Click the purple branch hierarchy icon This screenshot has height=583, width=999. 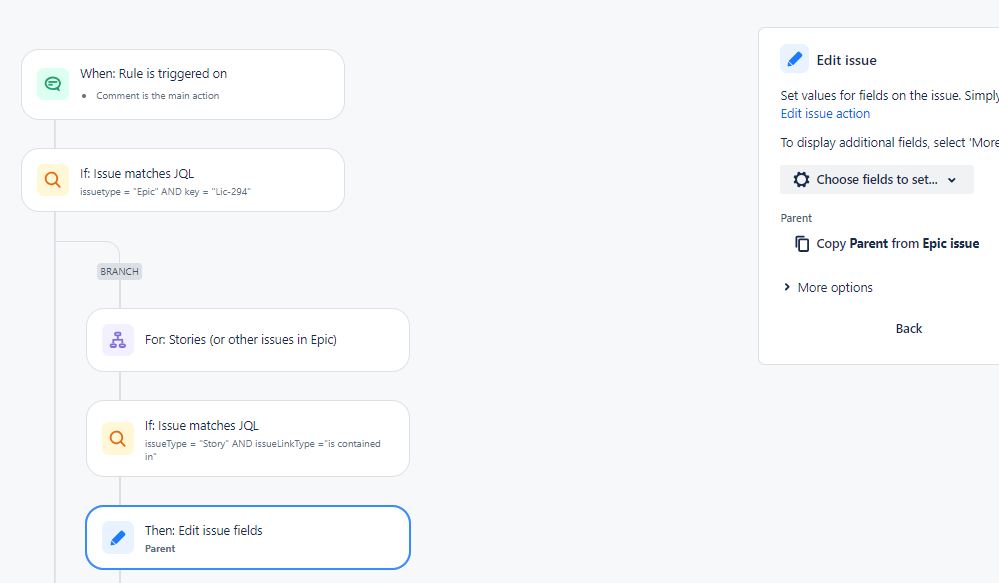click(x=118, y=340)
